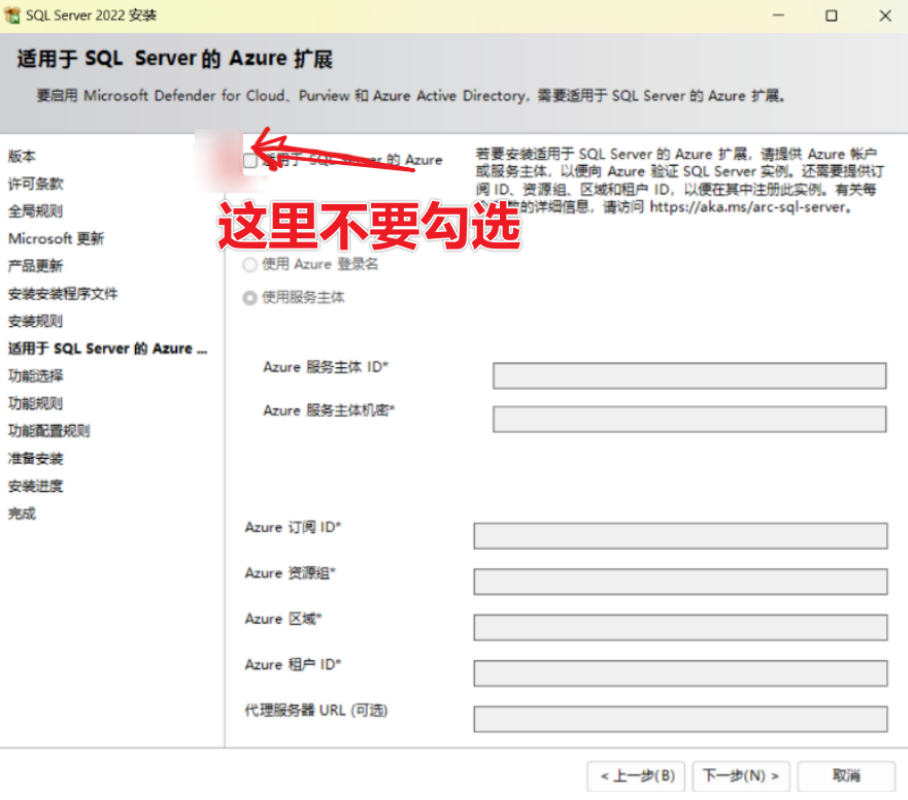Focus the Azure 资源组 input field
This screenshot has height=800, width=908.
tap(680, 582)
